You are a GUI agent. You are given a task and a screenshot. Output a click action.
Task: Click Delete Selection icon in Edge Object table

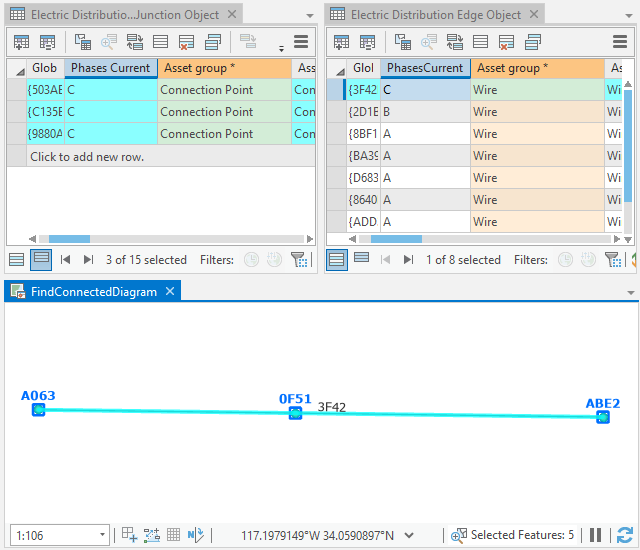(x=506, y=42)
